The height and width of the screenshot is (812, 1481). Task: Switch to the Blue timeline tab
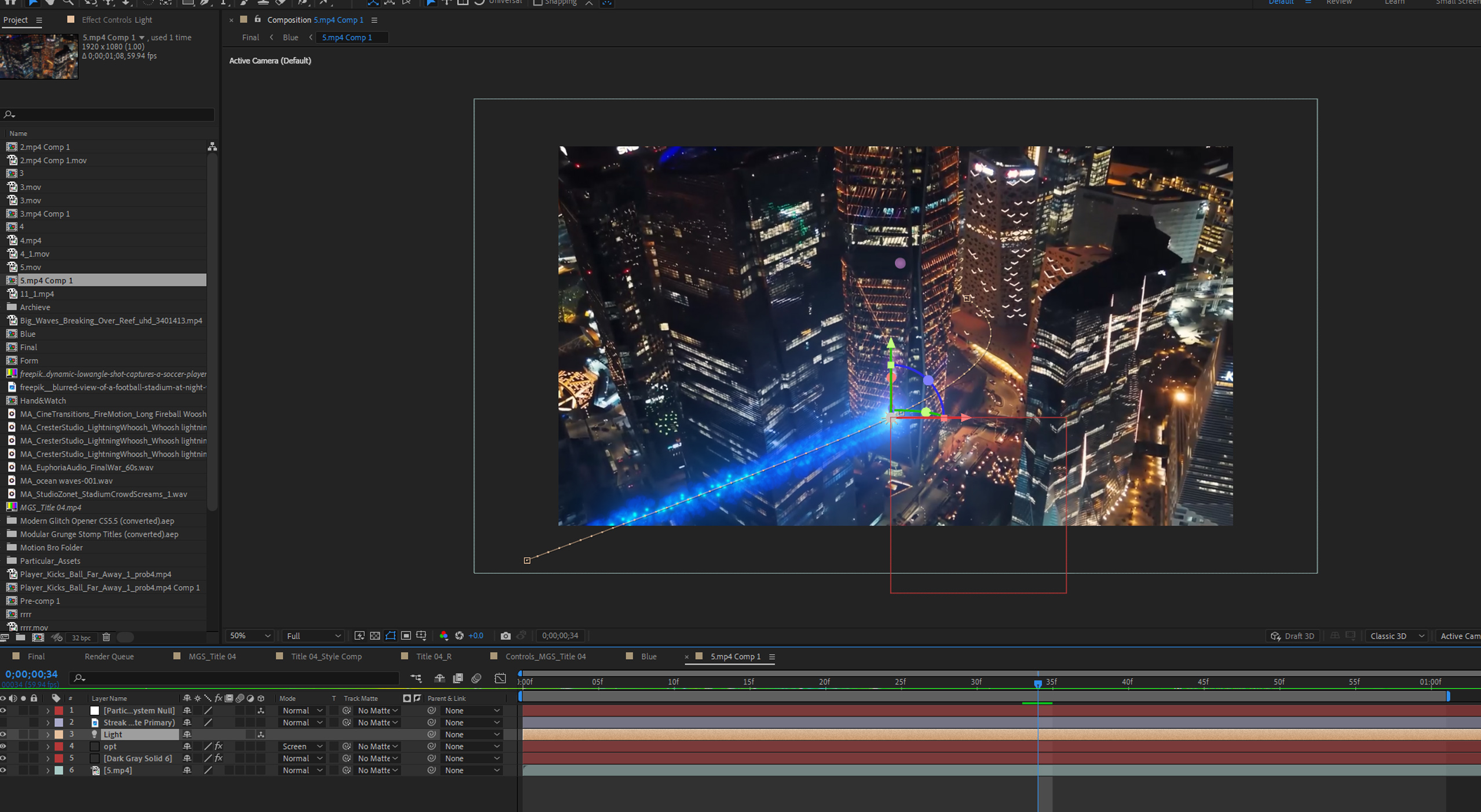pos(648,656)
